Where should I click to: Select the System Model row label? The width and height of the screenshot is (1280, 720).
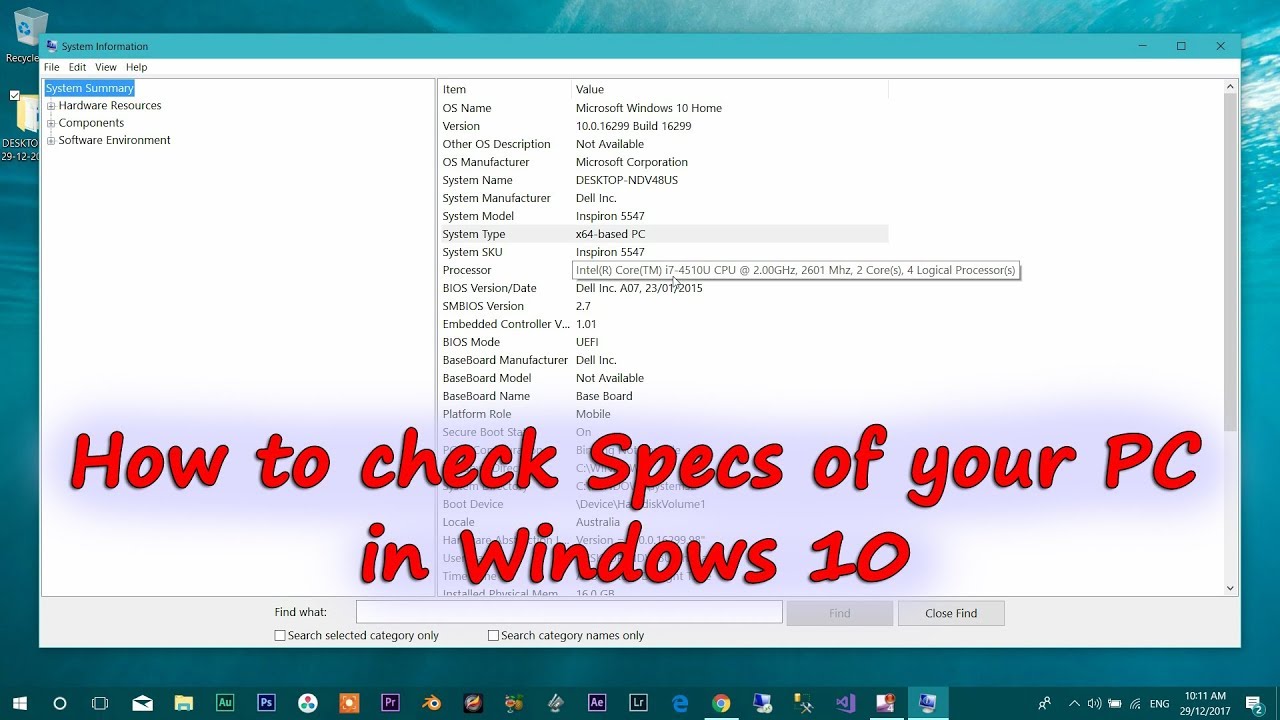(478, 216)
